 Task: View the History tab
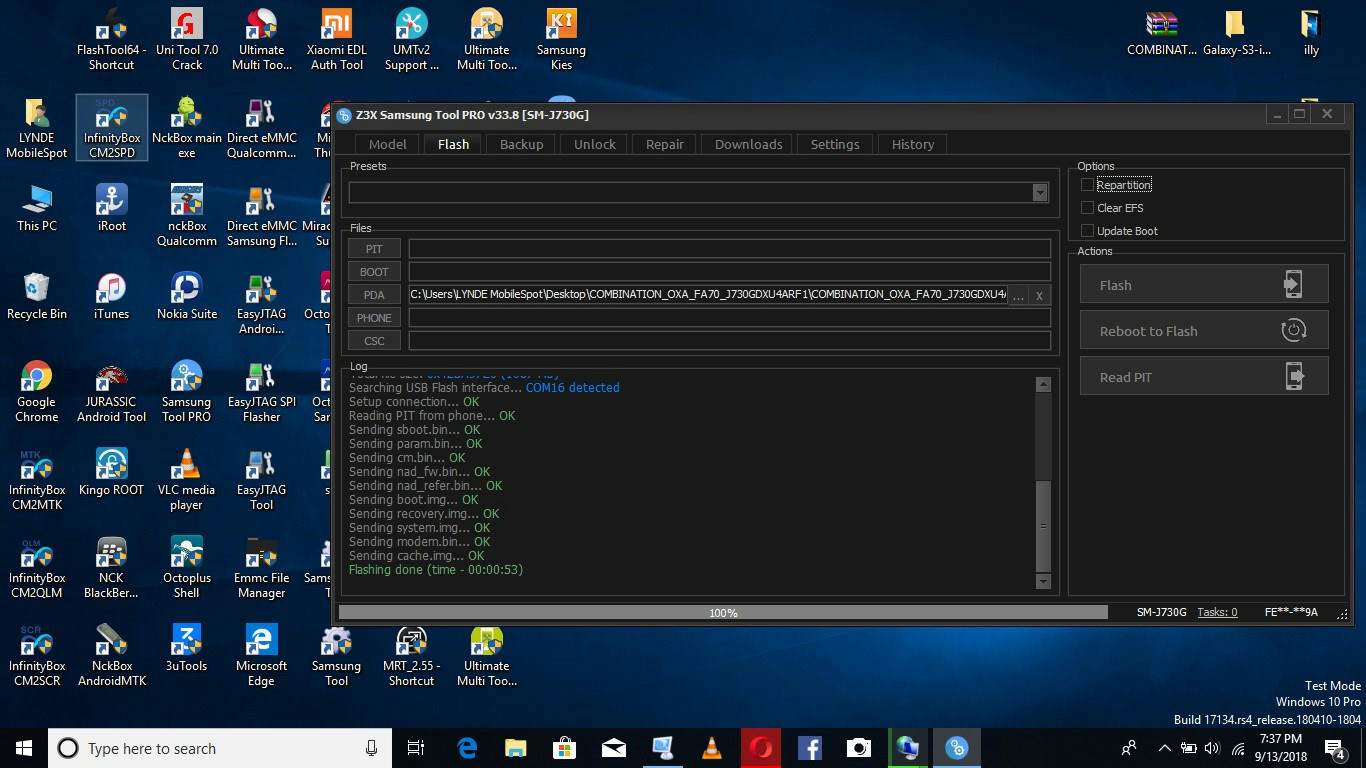pyautogui.click(x=913, y=144)
